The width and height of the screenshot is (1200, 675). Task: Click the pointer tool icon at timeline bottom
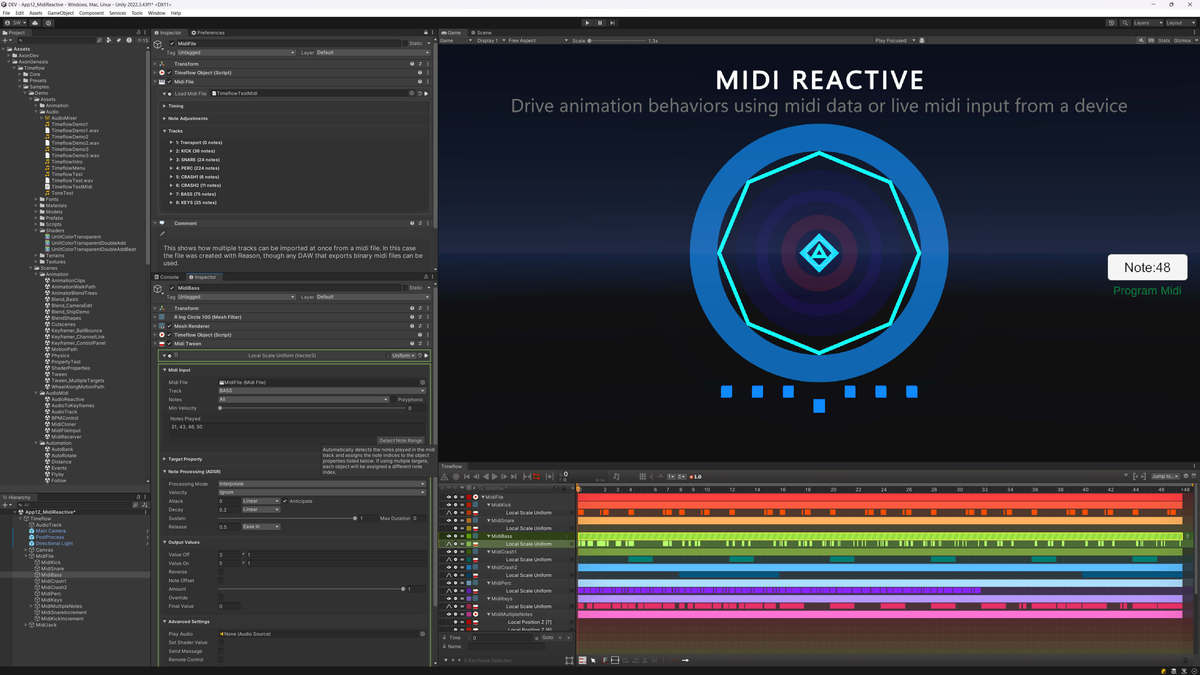point(593,660)
